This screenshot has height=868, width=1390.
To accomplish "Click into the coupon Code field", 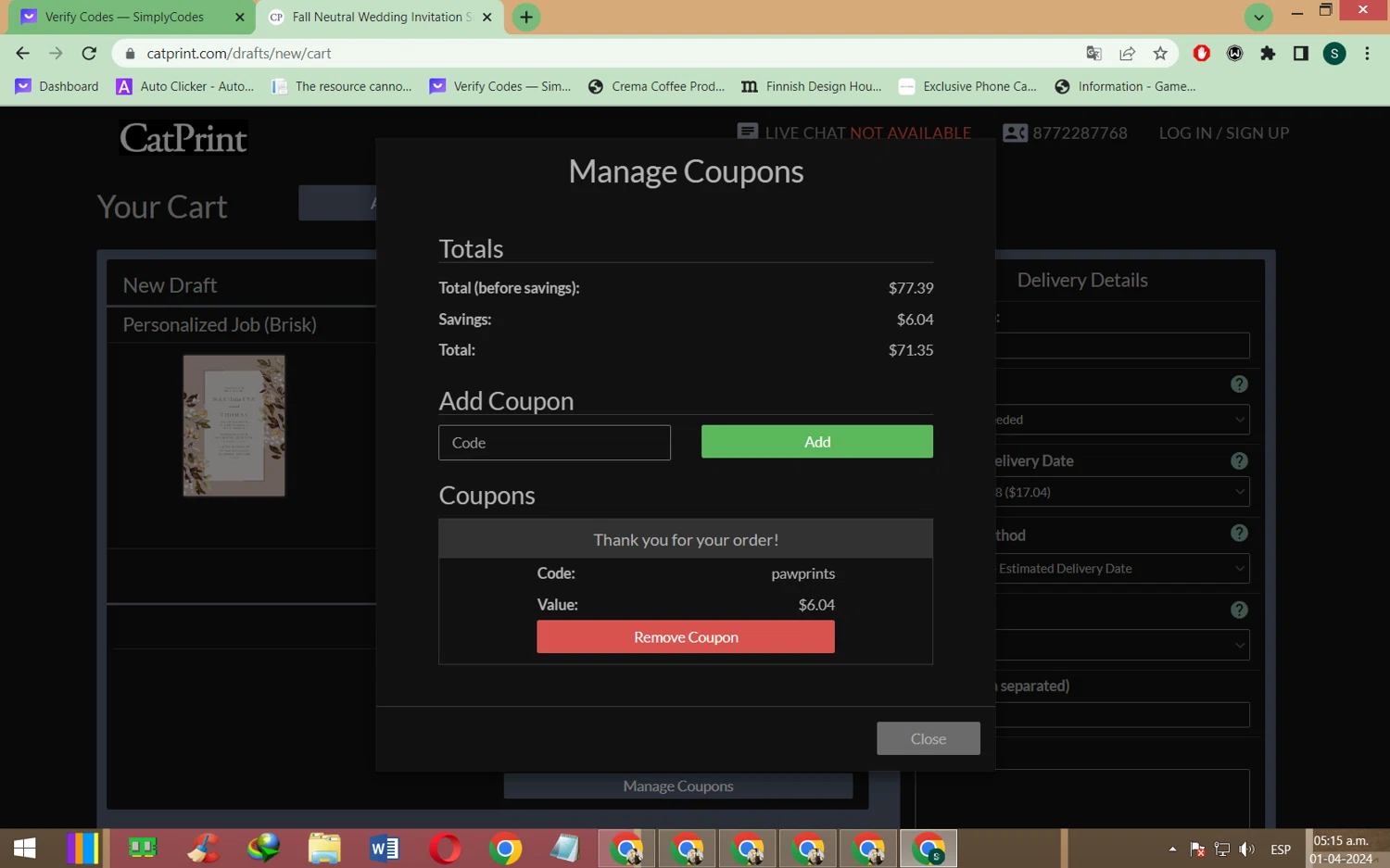I will point(554,443).
